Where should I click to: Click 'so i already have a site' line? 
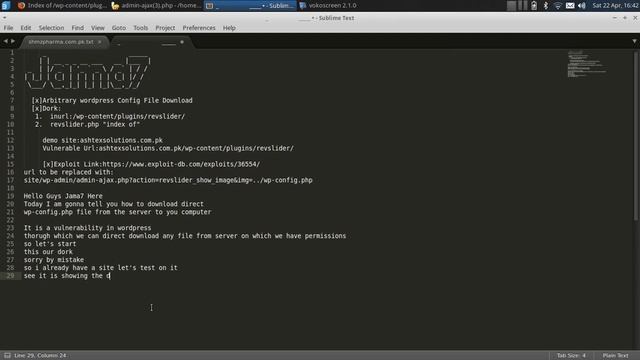[x=100, y=268]
